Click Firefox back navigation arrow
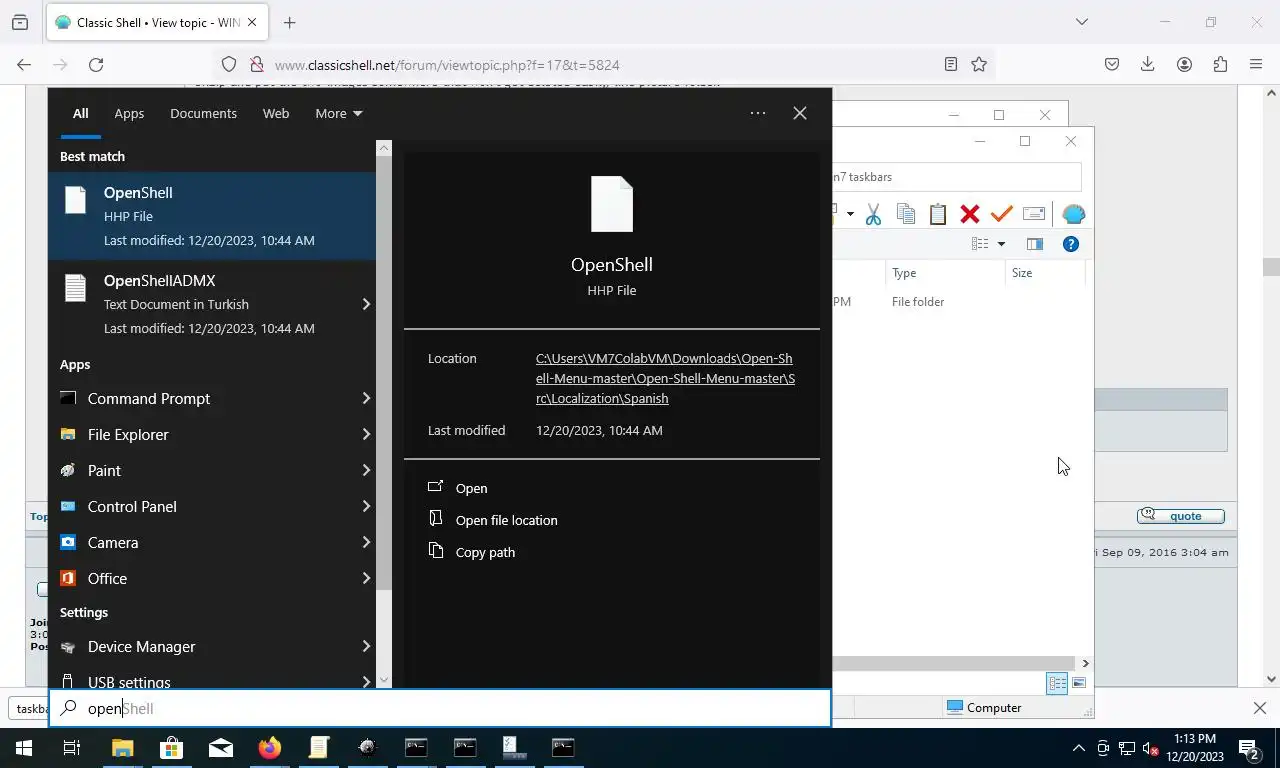Image resolution: width=1280 pixels, height=768 pixels. point(24,64)
